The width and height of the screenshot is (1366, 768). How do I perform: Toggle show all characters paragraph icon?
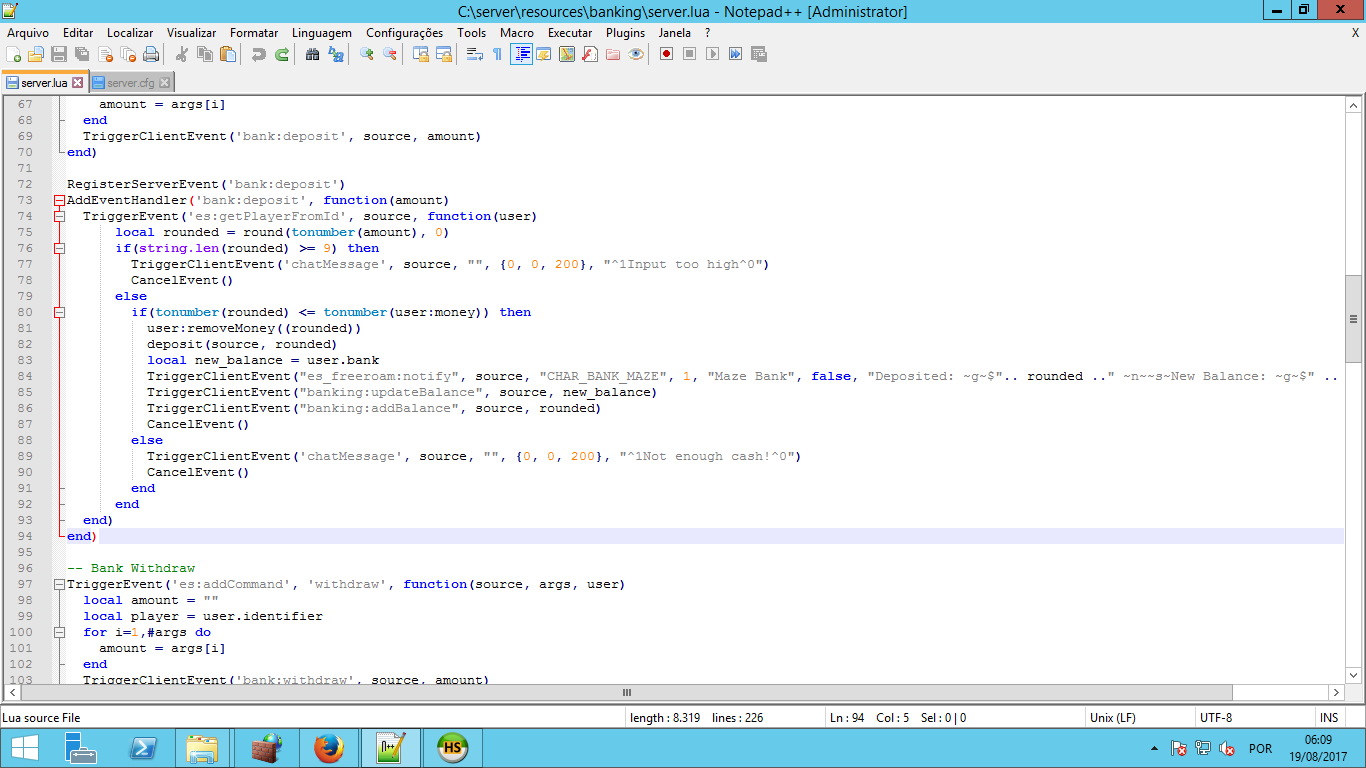pyautogui.click(x=497, y=54)
